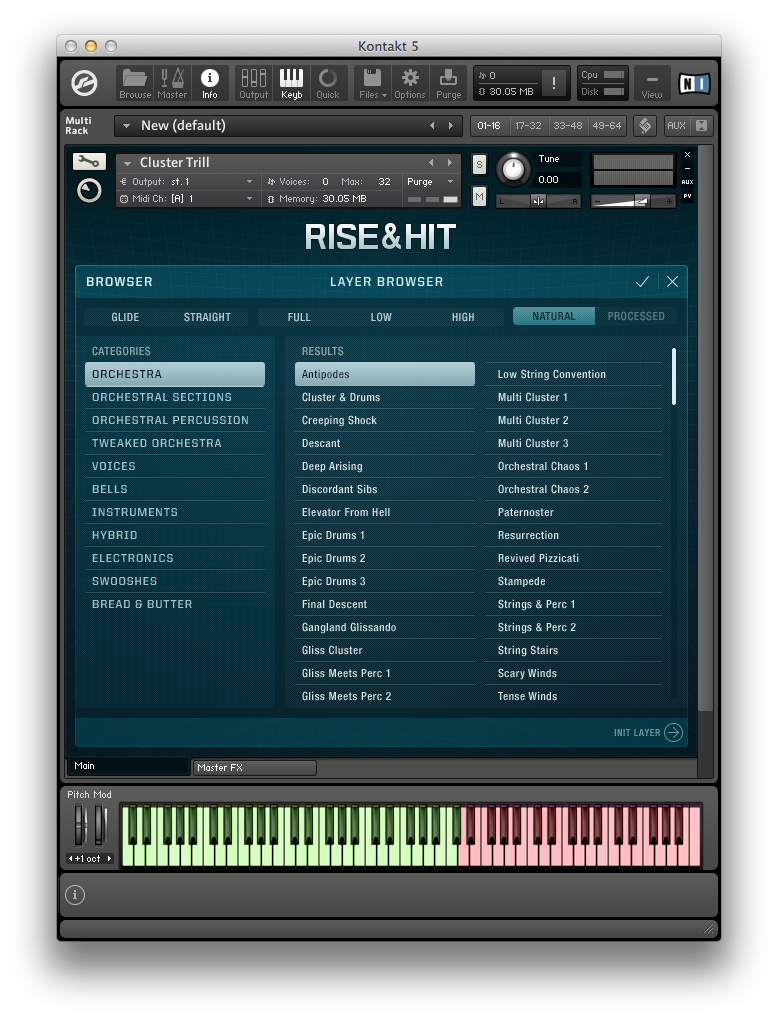Image resolution: width=778 pixels, height=1020 pixels.
Task: Click the pan L/R slider
Action: click(538, 202)
